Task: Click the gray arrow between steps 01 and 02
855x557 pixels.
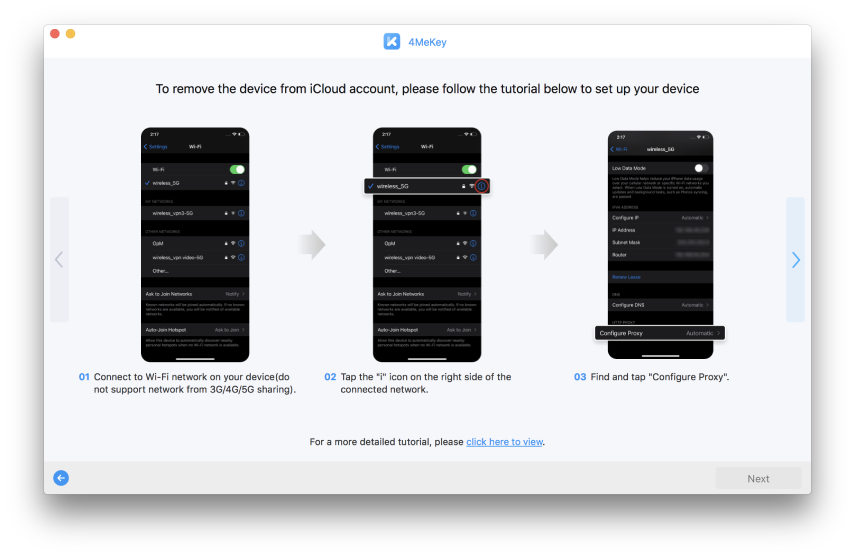Action: pos(312,245)
